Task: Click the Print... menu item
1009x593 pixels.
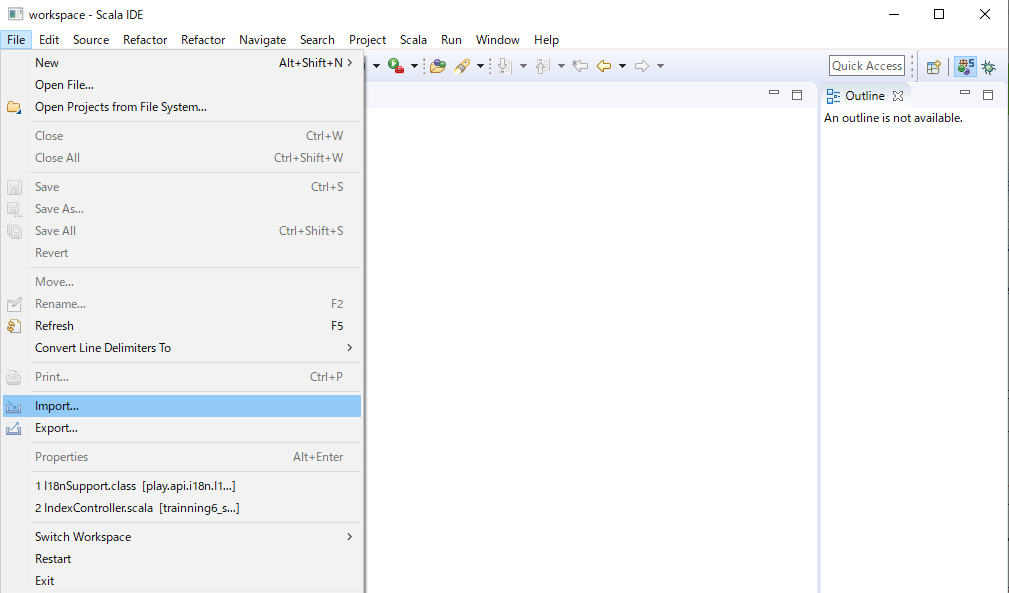Action: coord(181,376)
